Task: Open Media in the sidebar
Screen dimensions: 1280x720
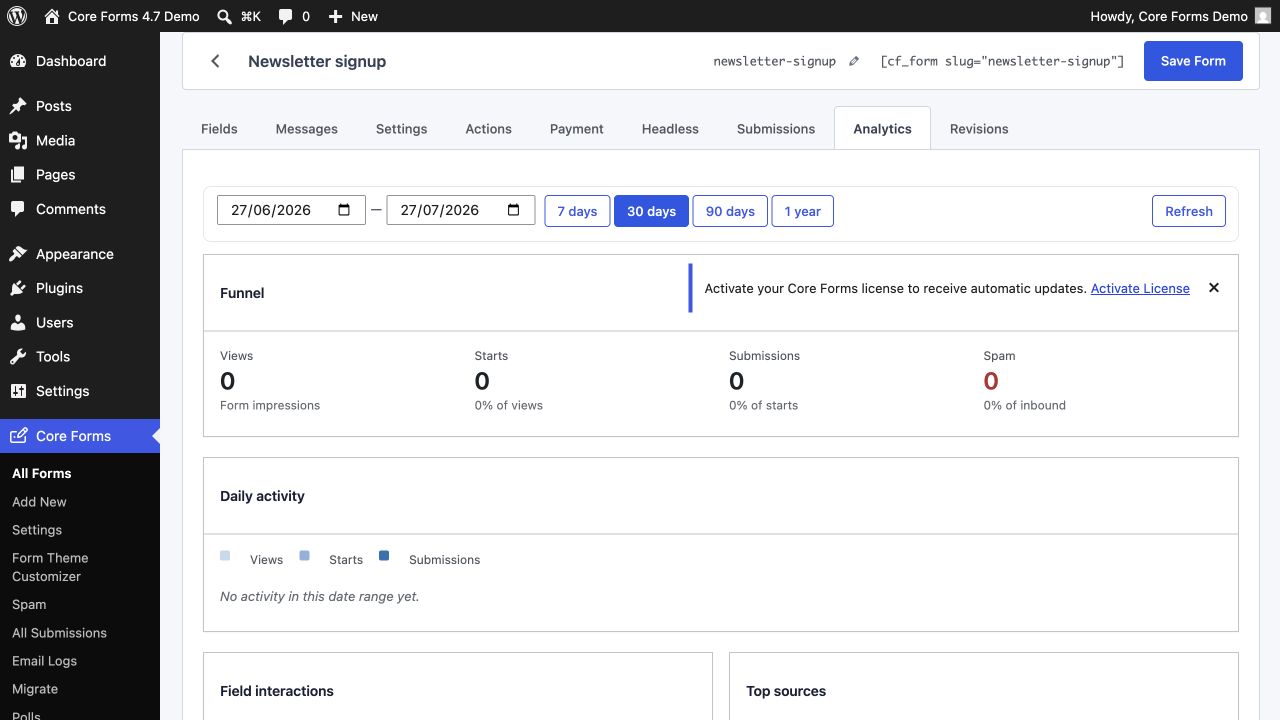Action: pyautogui.click(x=80, y=140)
